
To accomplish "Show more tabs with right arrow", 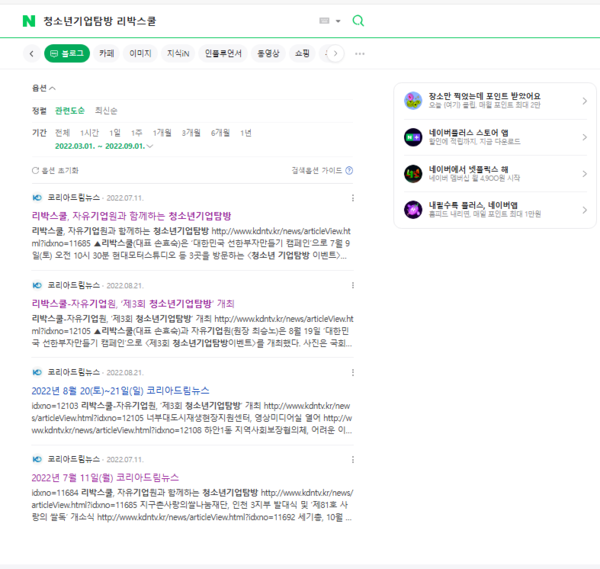I will 335,54.
